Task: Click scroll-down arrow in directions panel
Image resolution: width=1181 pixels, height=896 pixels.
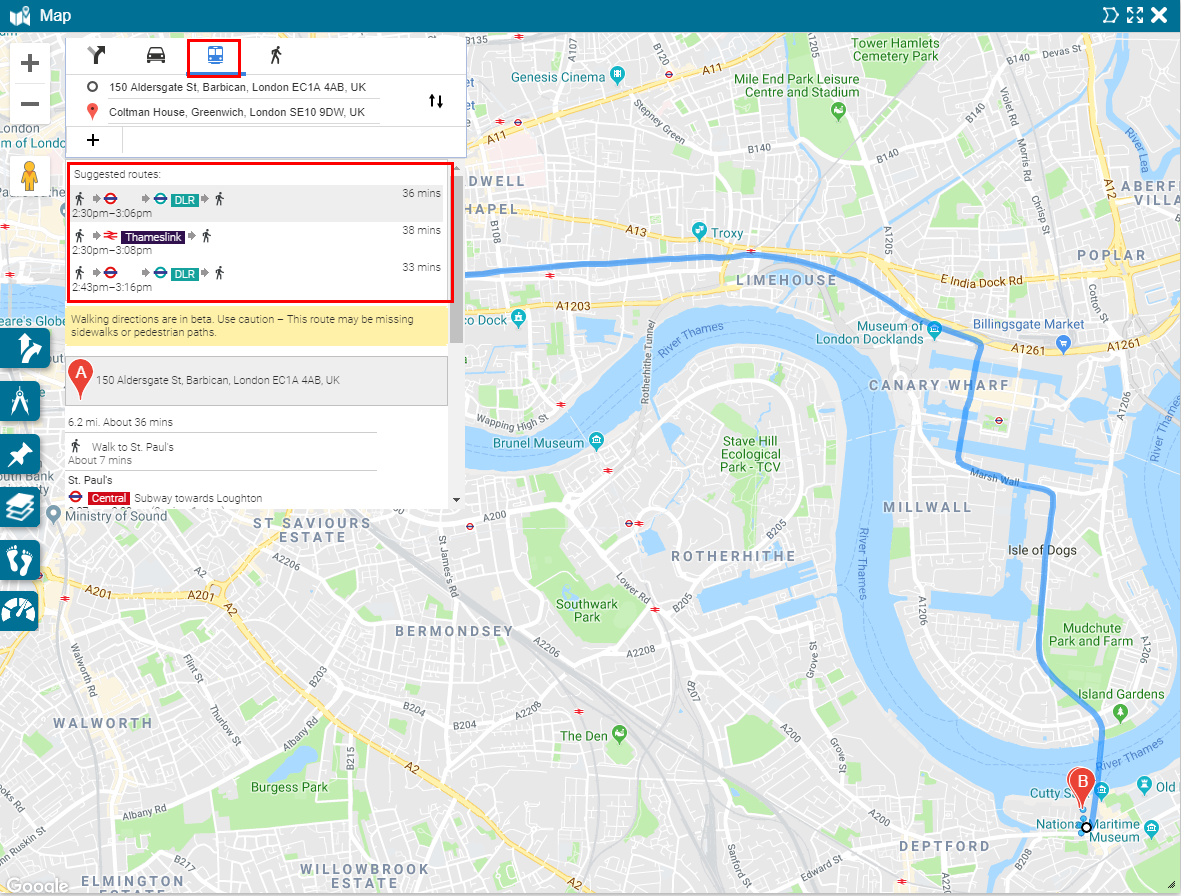Action: coord(457,499)
